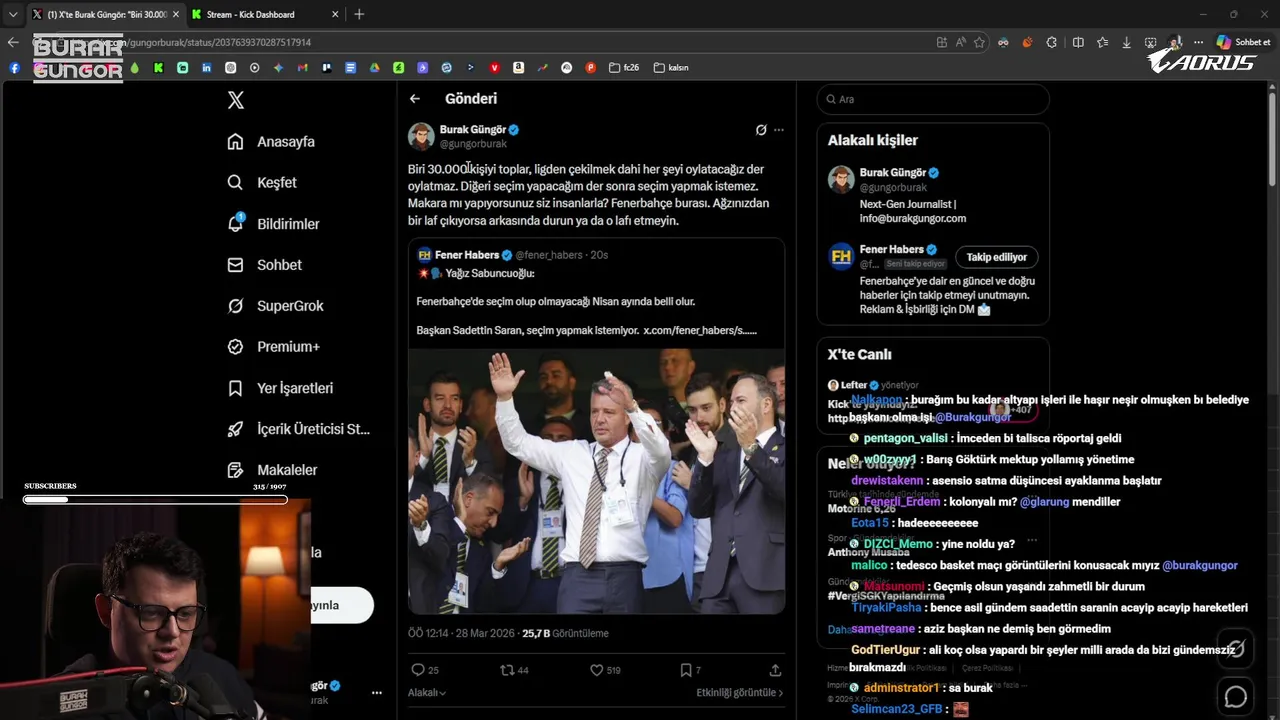Open browser Settings and more ellipsis menu

coord(1198,42)
